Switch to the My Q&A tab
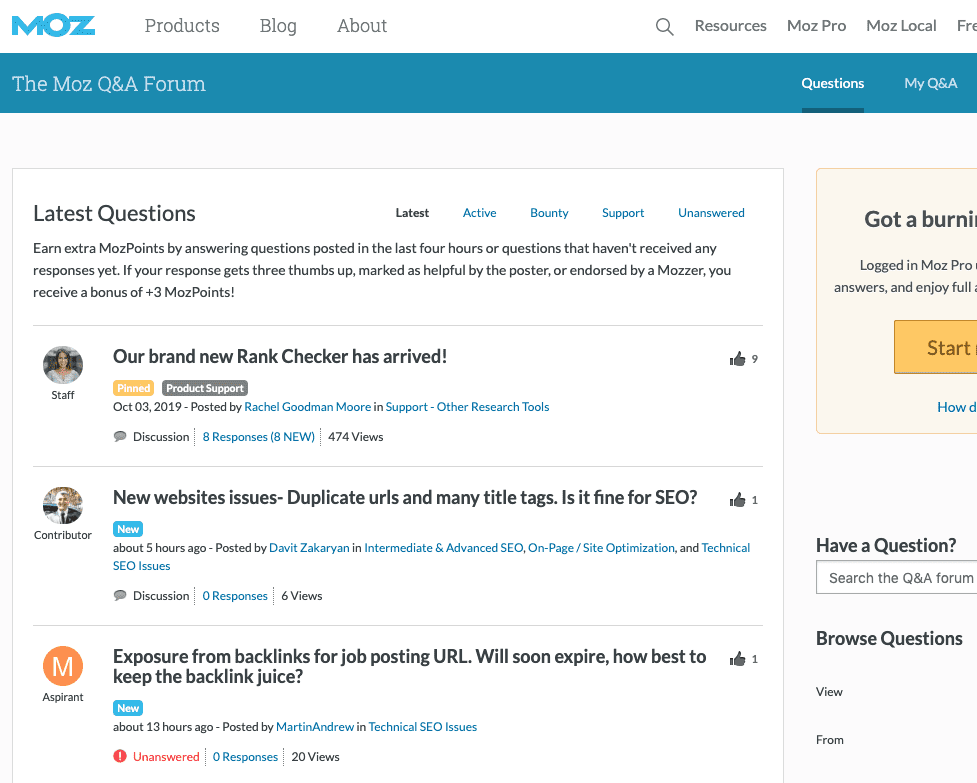This screenshot has width=977, height=783. click(931, 83)
